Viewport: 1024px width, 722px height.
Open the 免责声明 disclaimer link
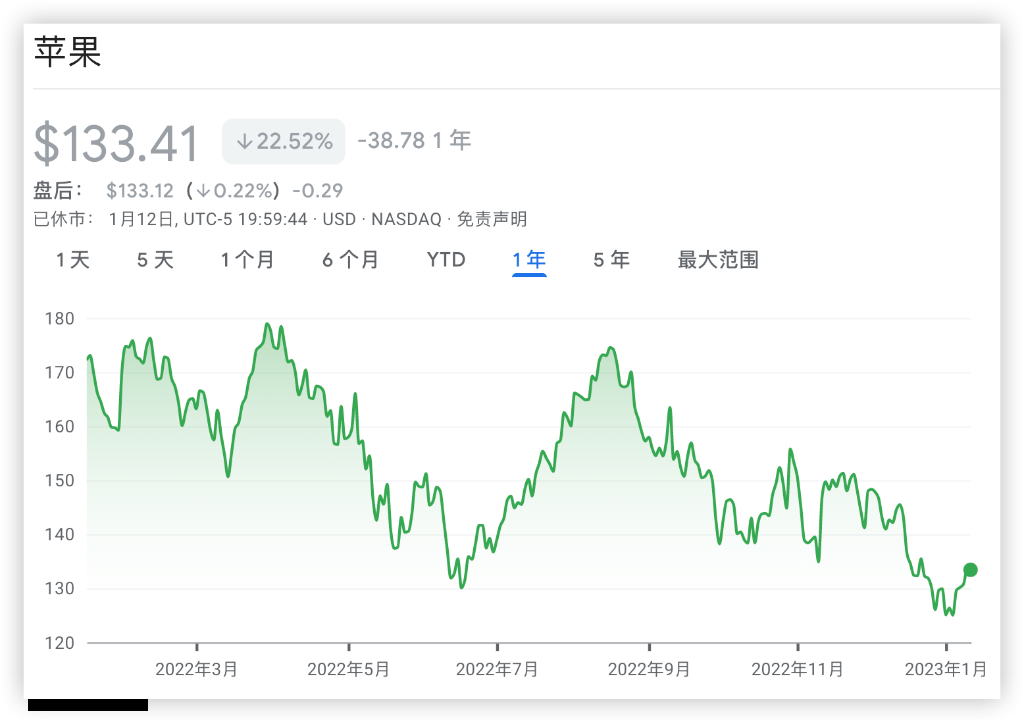(492, 219)
